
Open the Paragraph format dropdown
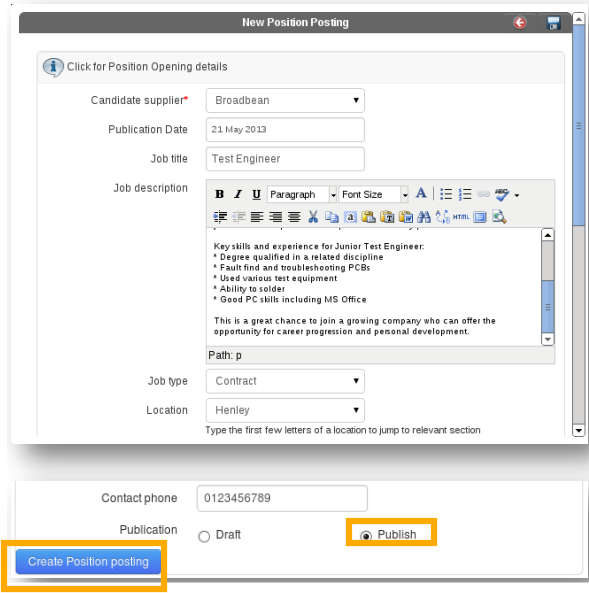coord(301,195)
